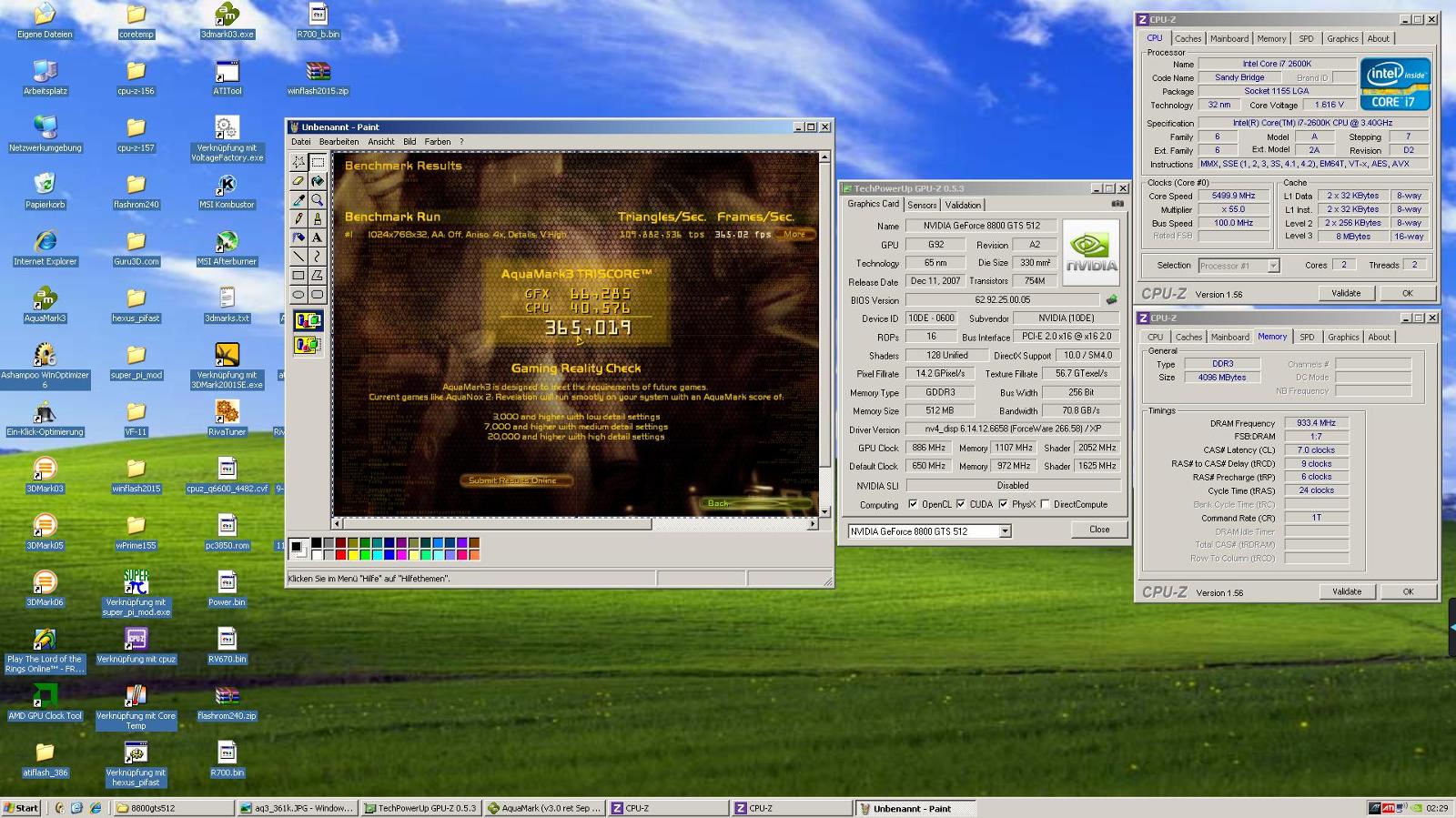Open the Processor #1 selection dropdown in CPU-Z
The image size is (1456, 818).
tap(1273, 266)
